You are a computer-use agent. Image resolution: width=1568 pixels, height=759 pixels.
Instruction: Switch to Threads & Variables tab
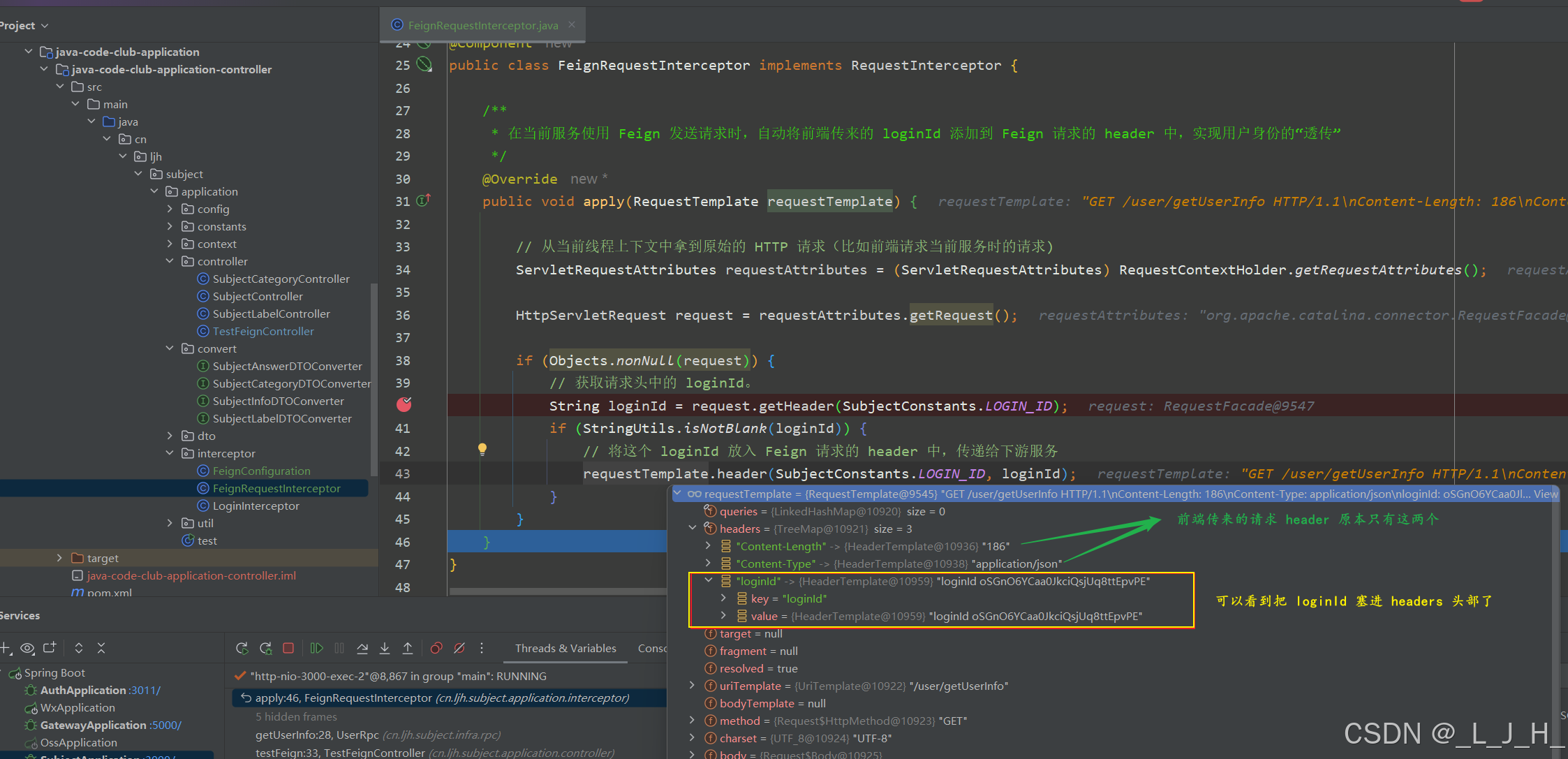[x=565, y=648]
